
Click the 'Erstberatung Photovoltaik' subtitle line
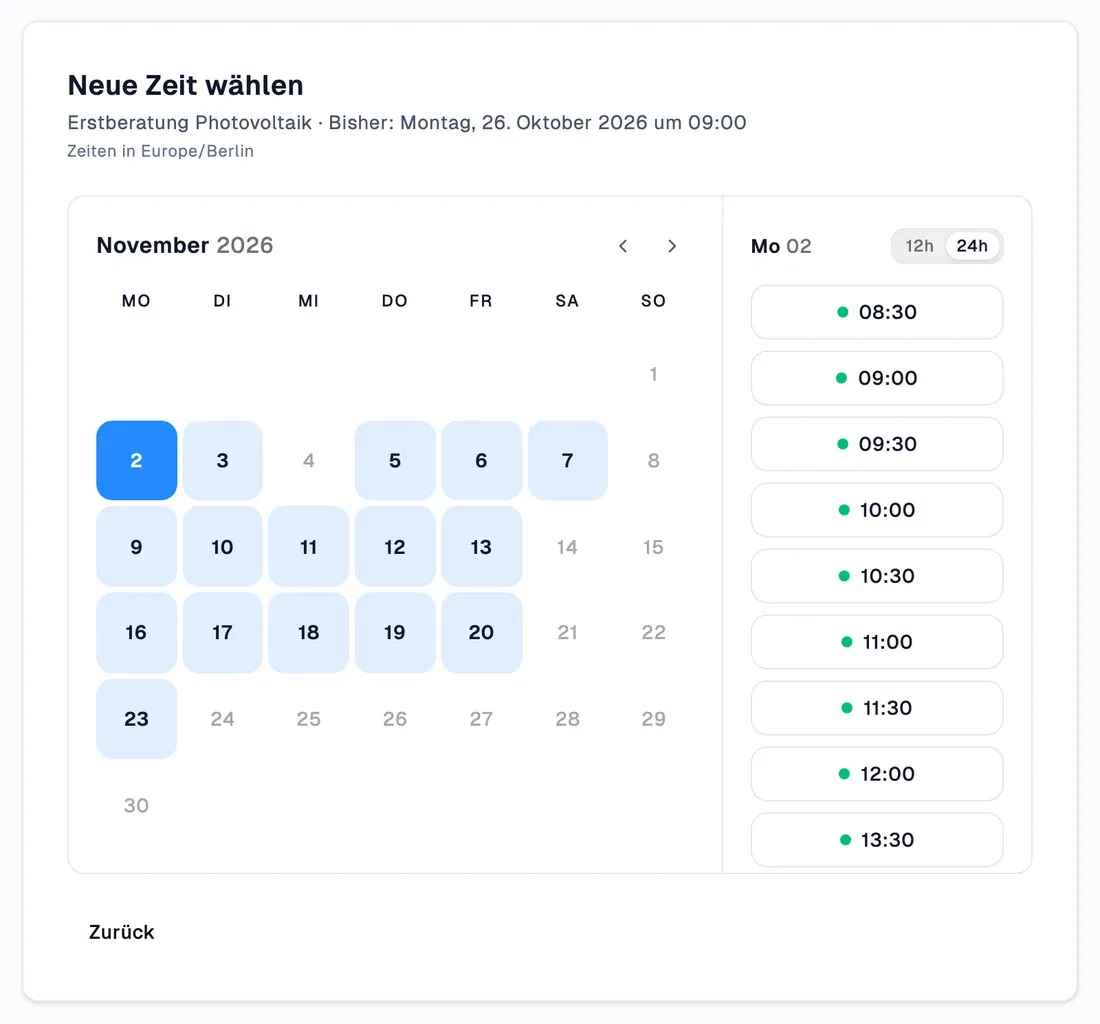pos(407,123)
